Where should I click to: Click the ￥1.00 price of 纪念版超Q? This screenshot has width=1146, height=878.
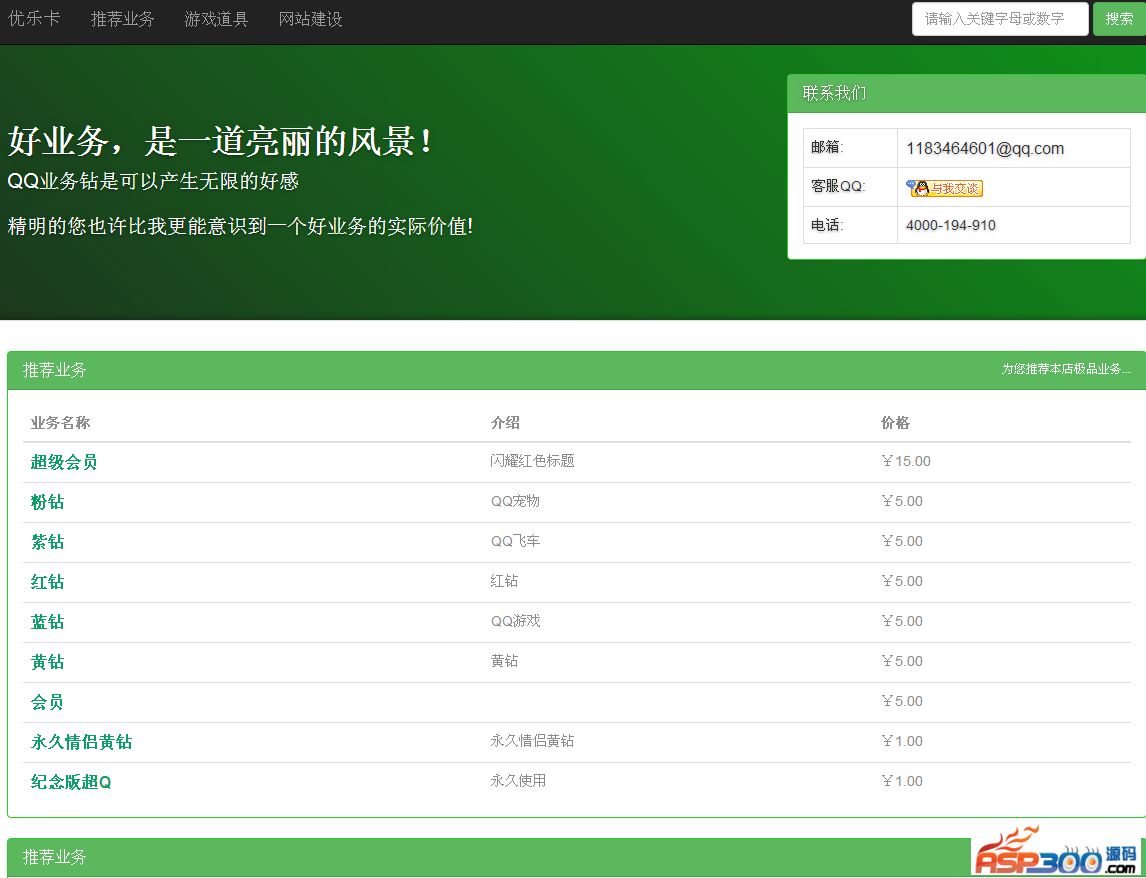click(x=902, y=782)
